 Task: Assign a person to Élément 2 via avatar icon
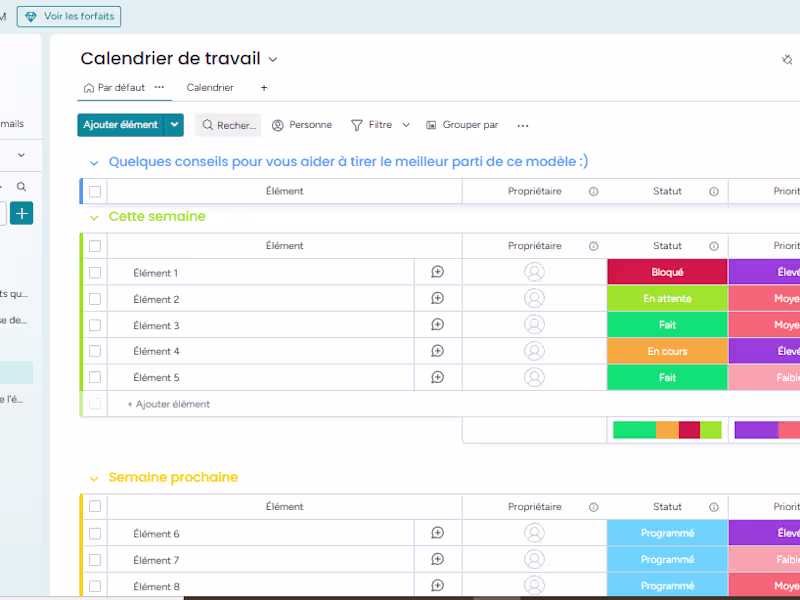[x=535, y=297]
